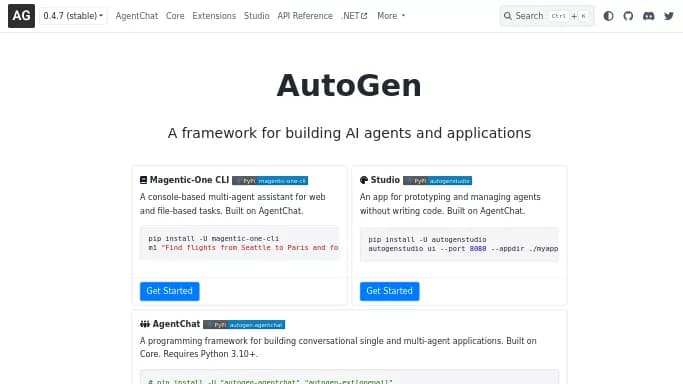683x384 pixels.
Task: Click the search magnifier icon
Action: point(507,16)
